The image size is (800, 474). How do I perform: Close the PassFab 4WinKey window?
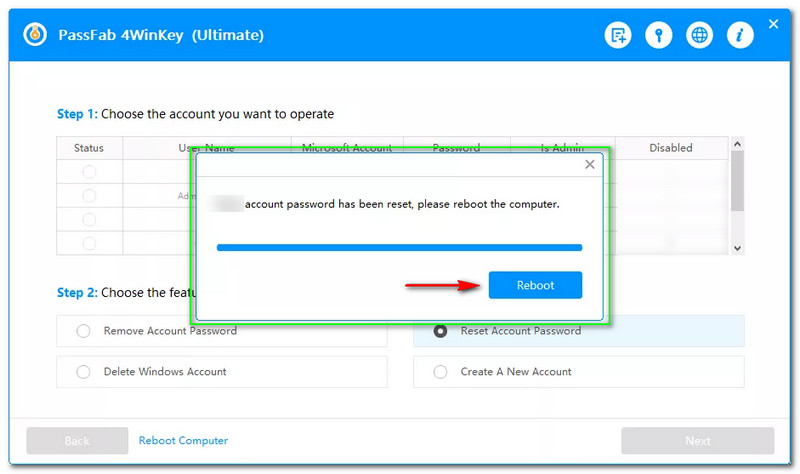(773, 24)
